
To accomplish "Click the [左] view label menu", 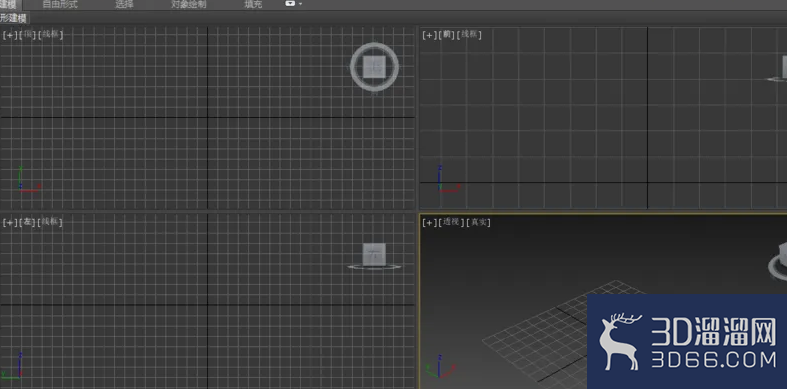I will pyautogui.click(x=28, y=222).
